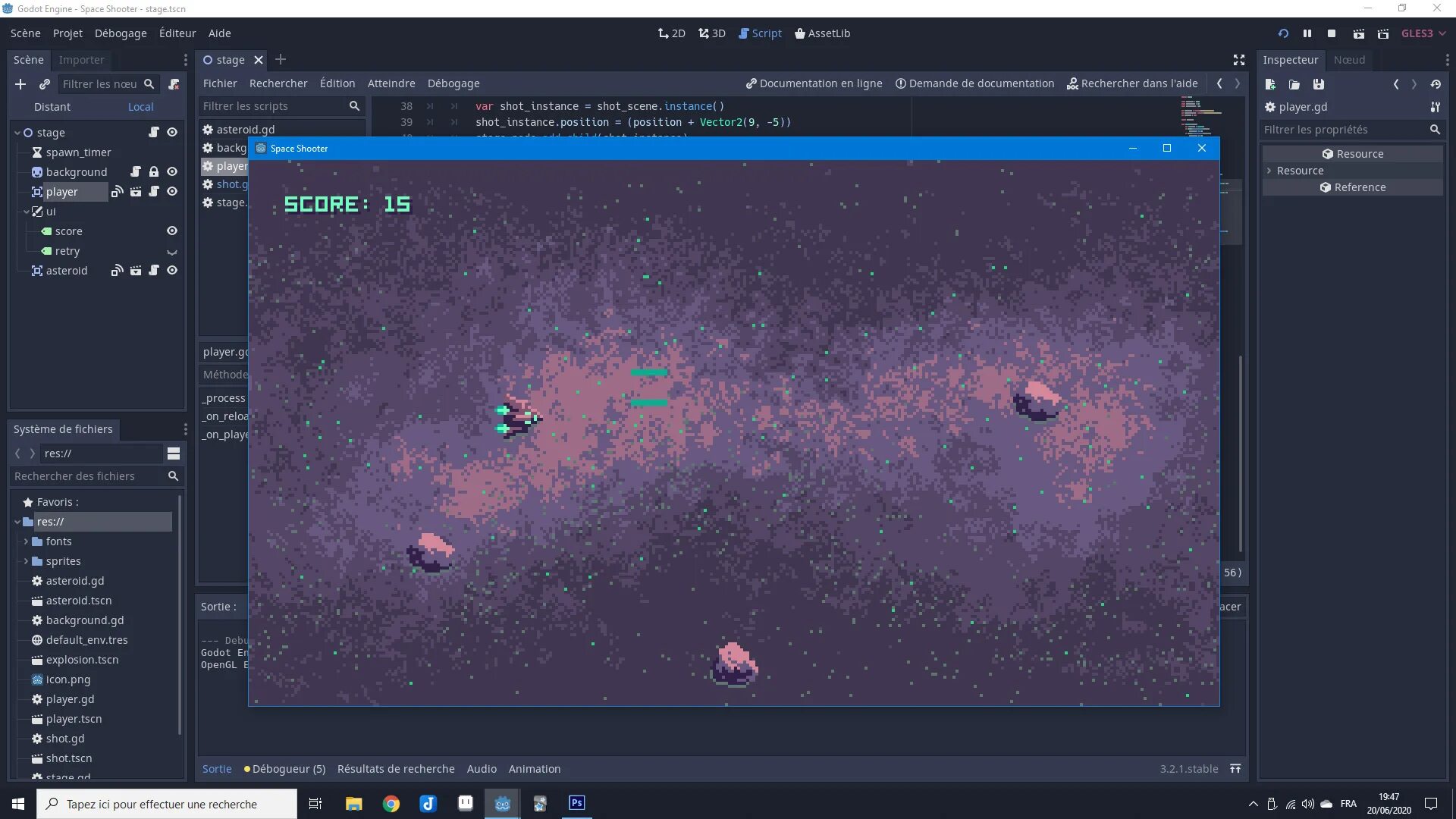1456x819 pixels.
Task: Collapse the stage node tree
Action: coord(17,133)
